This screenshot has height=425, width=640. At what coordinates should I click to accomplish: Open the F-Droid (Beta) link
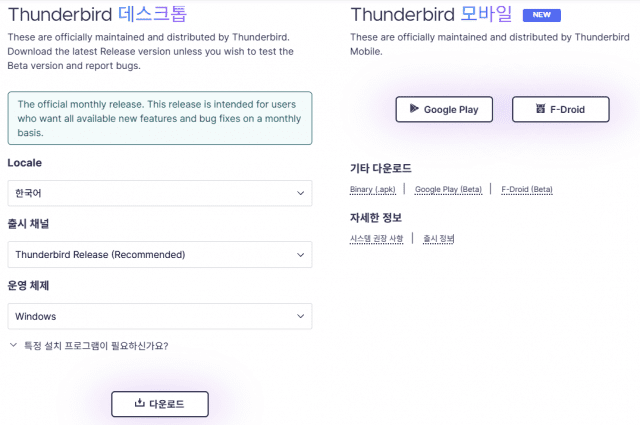527,189
